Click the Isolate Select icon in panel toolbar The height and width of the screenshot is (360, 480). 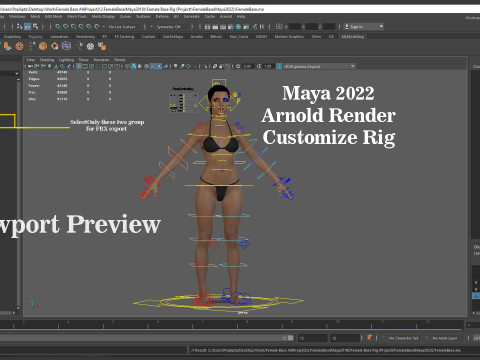coord(205,66)
